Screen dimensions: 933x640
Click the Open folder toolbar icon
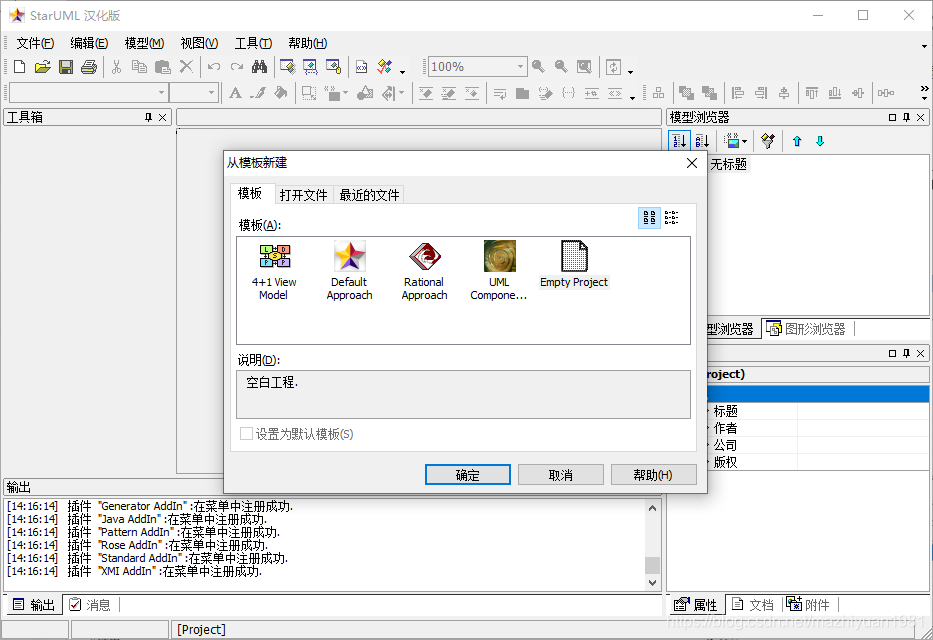tap(42, 67)
